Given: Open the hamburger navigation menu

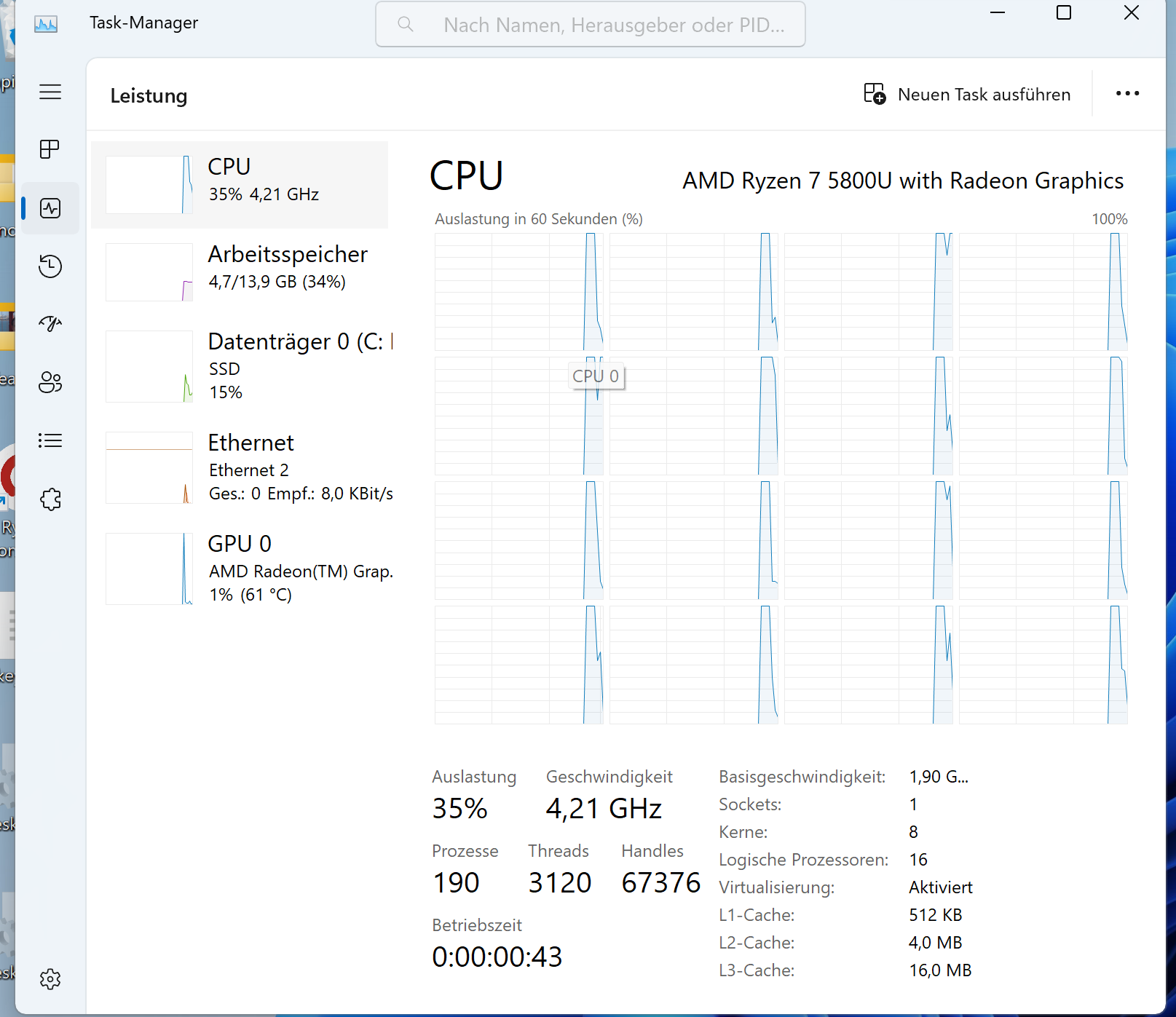Looking at the screenshot, I should pos(50,92).
